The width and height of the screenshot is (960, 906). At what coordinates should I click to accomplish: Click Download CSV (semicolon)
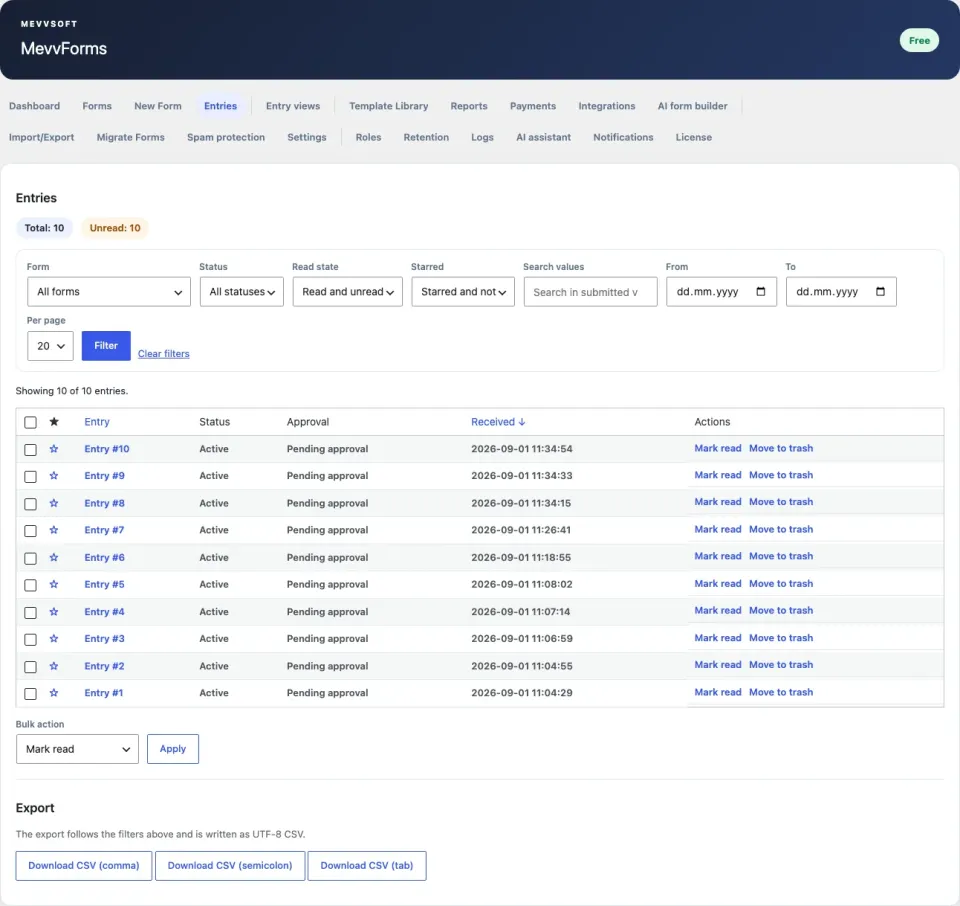230,866
